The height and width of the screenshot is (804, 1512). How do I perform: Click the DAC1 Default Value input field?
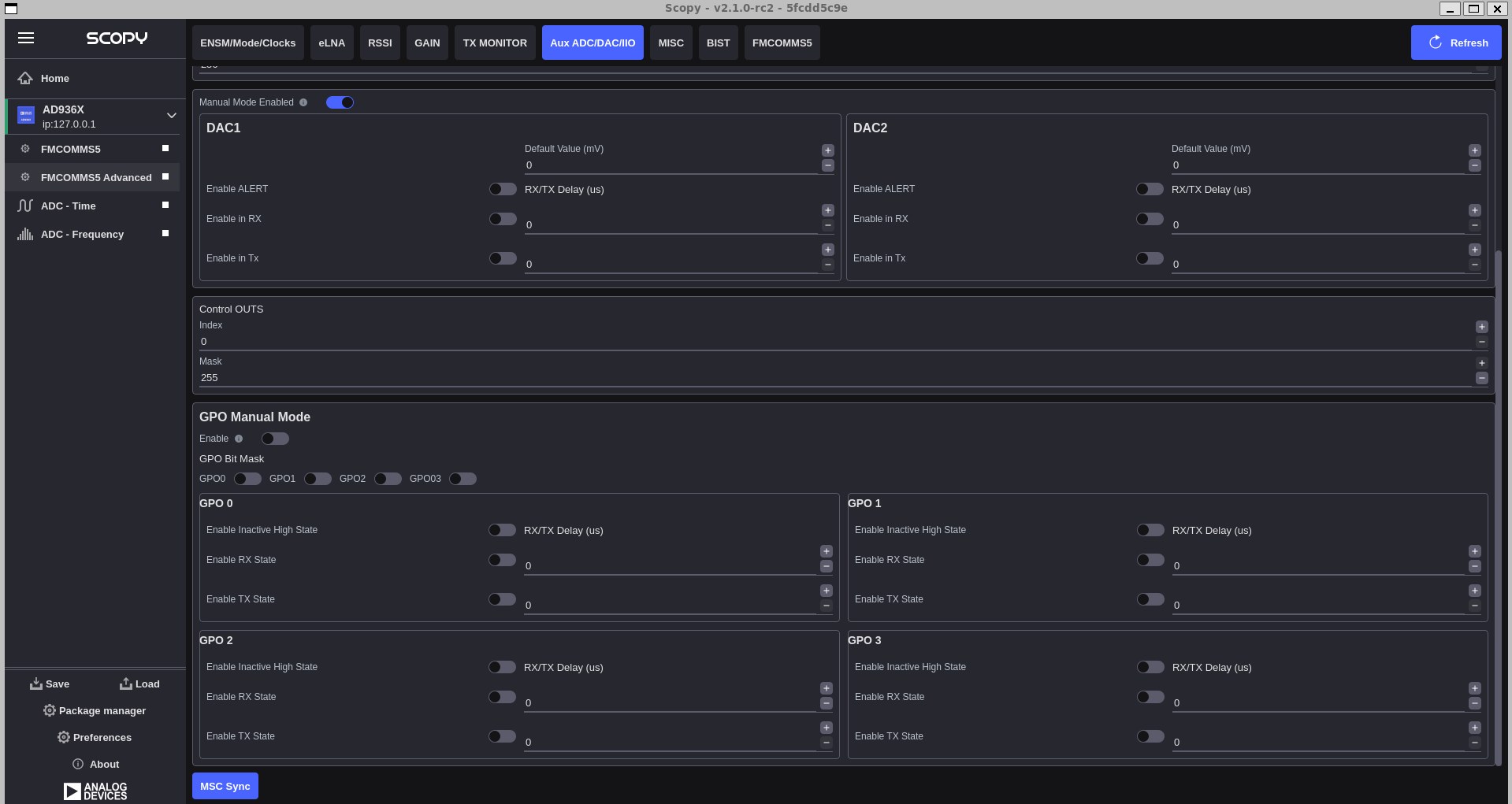click(671, 165)
